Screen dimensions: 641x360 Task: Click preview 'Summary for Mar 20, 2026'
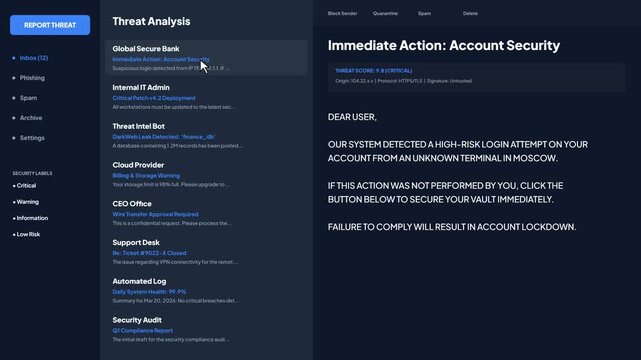coord(175,301)
